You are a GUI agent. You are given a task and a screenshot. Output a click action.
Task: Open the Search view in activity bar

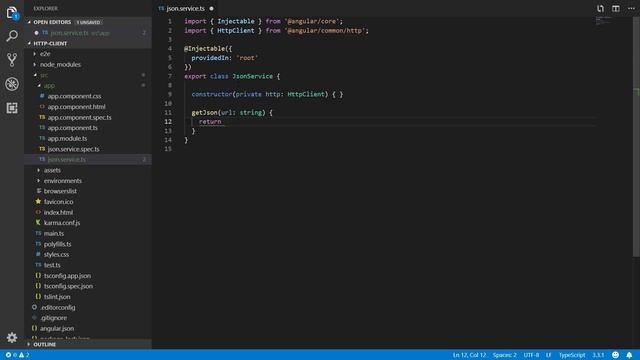tap(12, 36)
